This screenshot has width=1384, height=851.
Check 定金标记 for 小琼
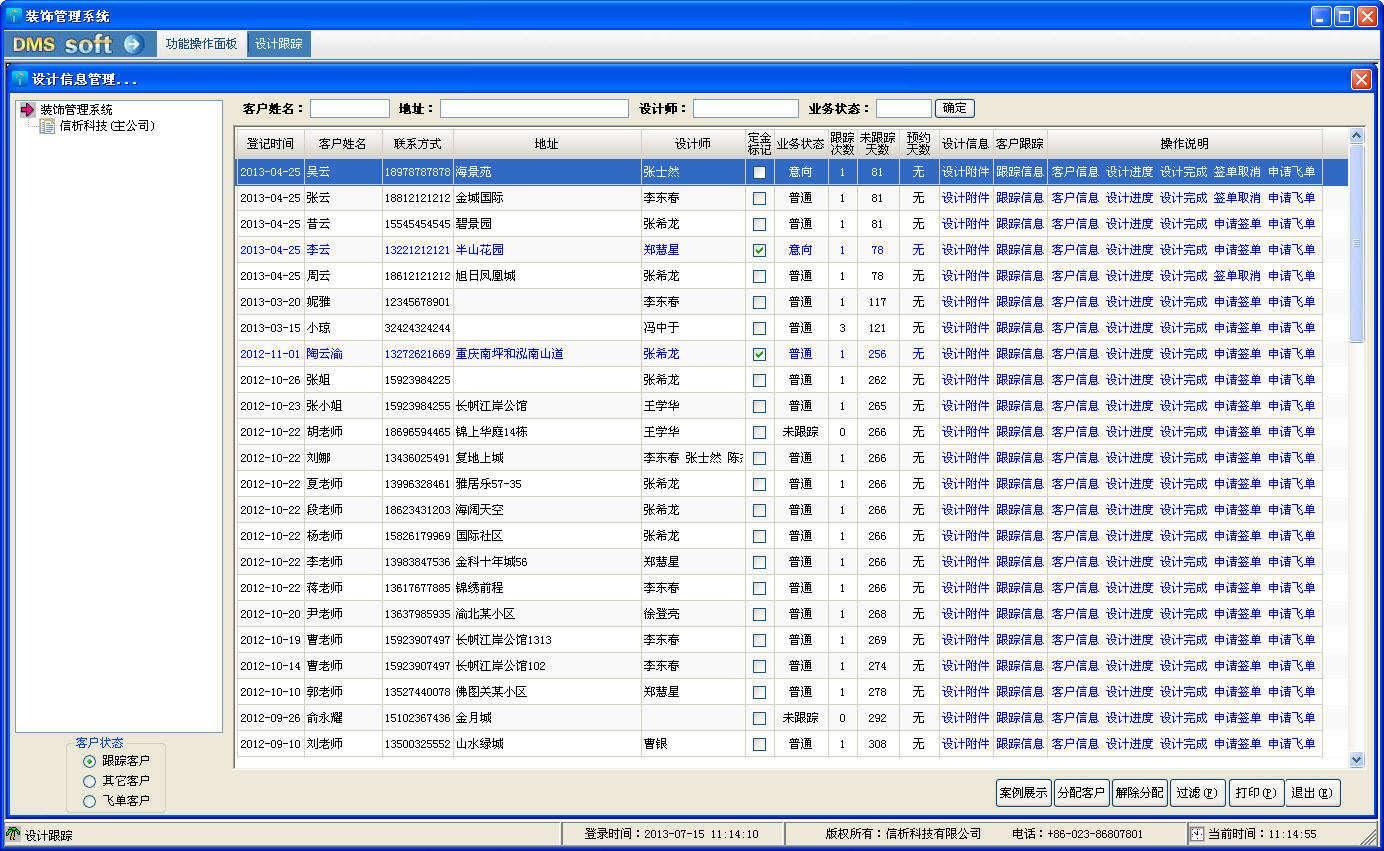pyautogui.click(x=759, y=328)
